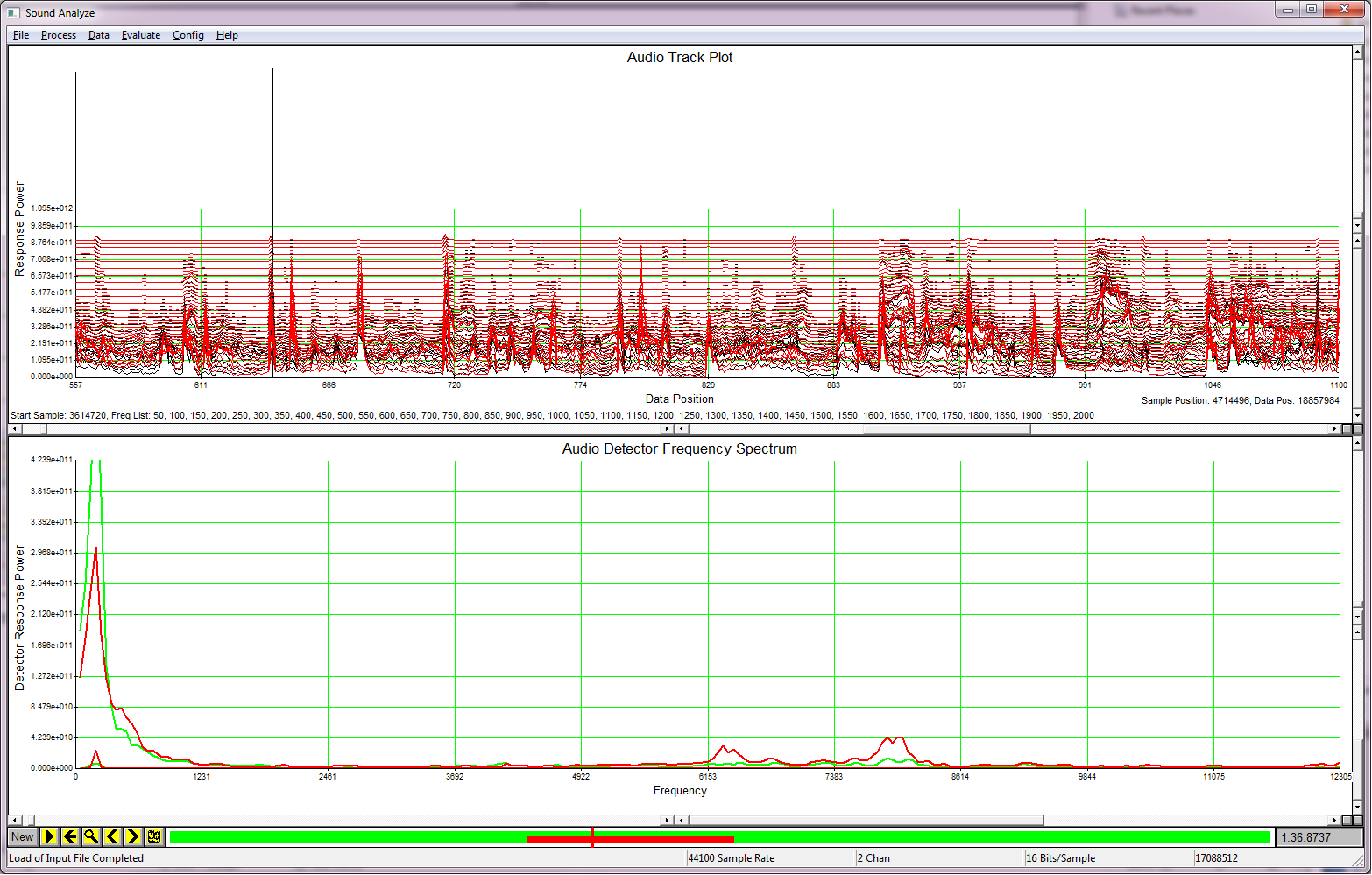Open the File menu
The image size is (1372, 875).
click(x=19, y=35)
